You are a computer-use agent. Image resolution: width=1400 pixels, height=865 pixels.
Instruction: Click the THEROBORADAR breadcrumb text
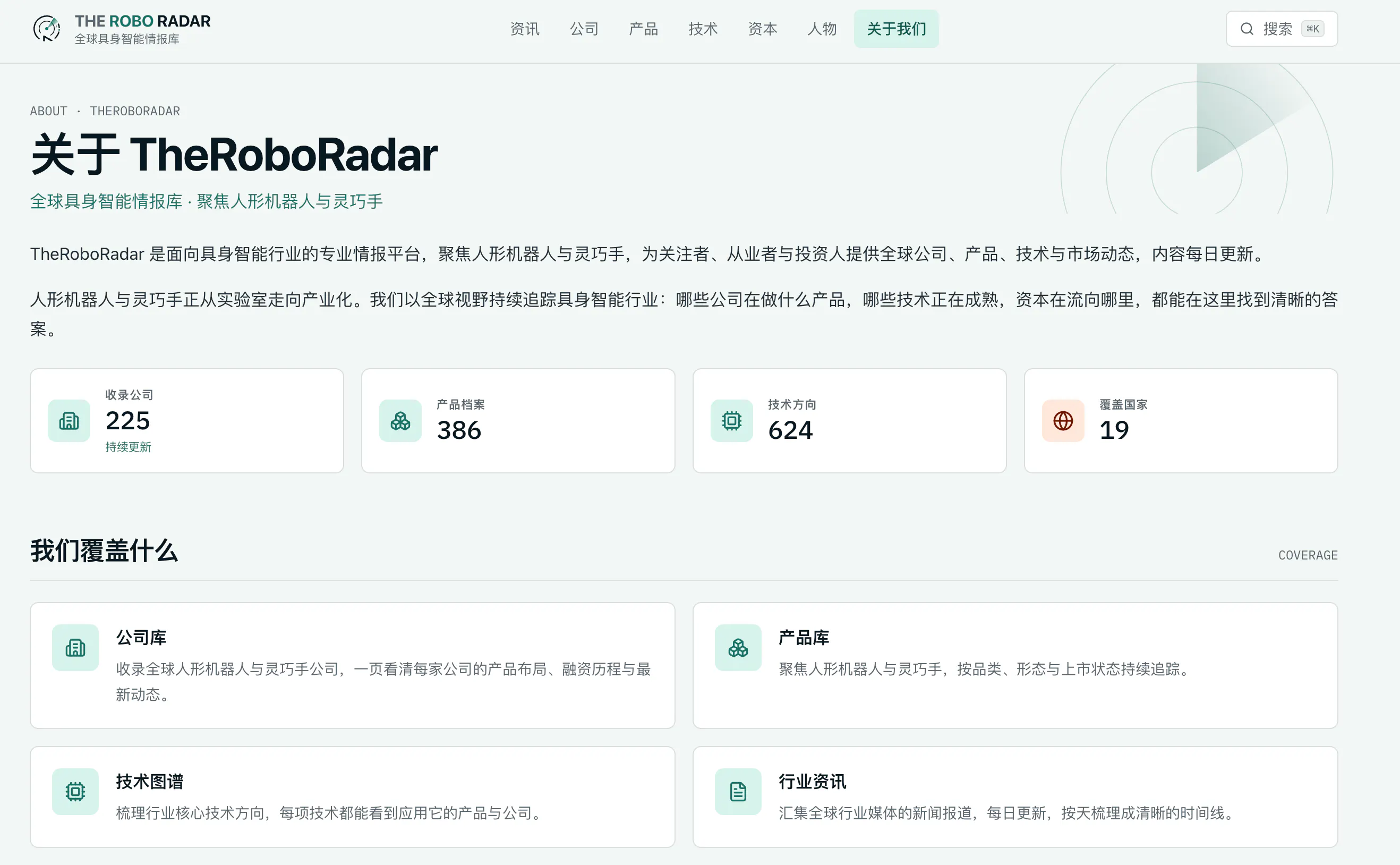135,111
